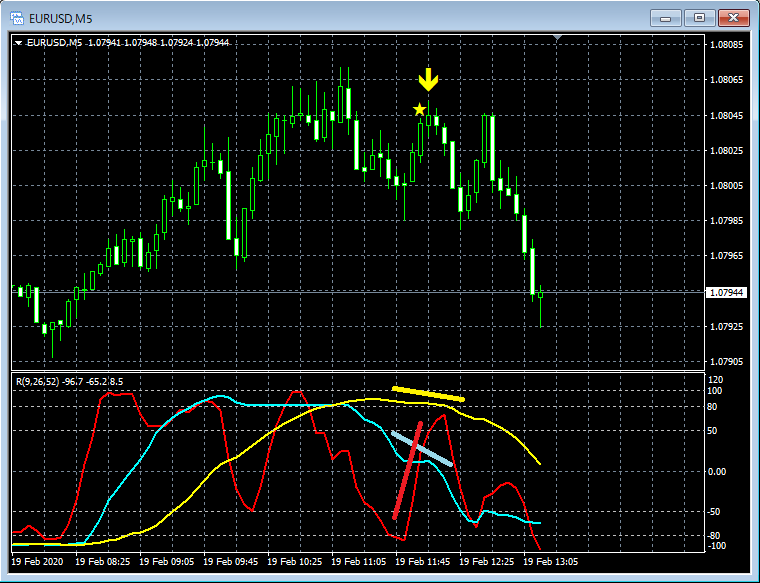Maximize the EURUSD,M5 chart window
The height and width of the screenshot is (583, 760).
pos(699,18)
